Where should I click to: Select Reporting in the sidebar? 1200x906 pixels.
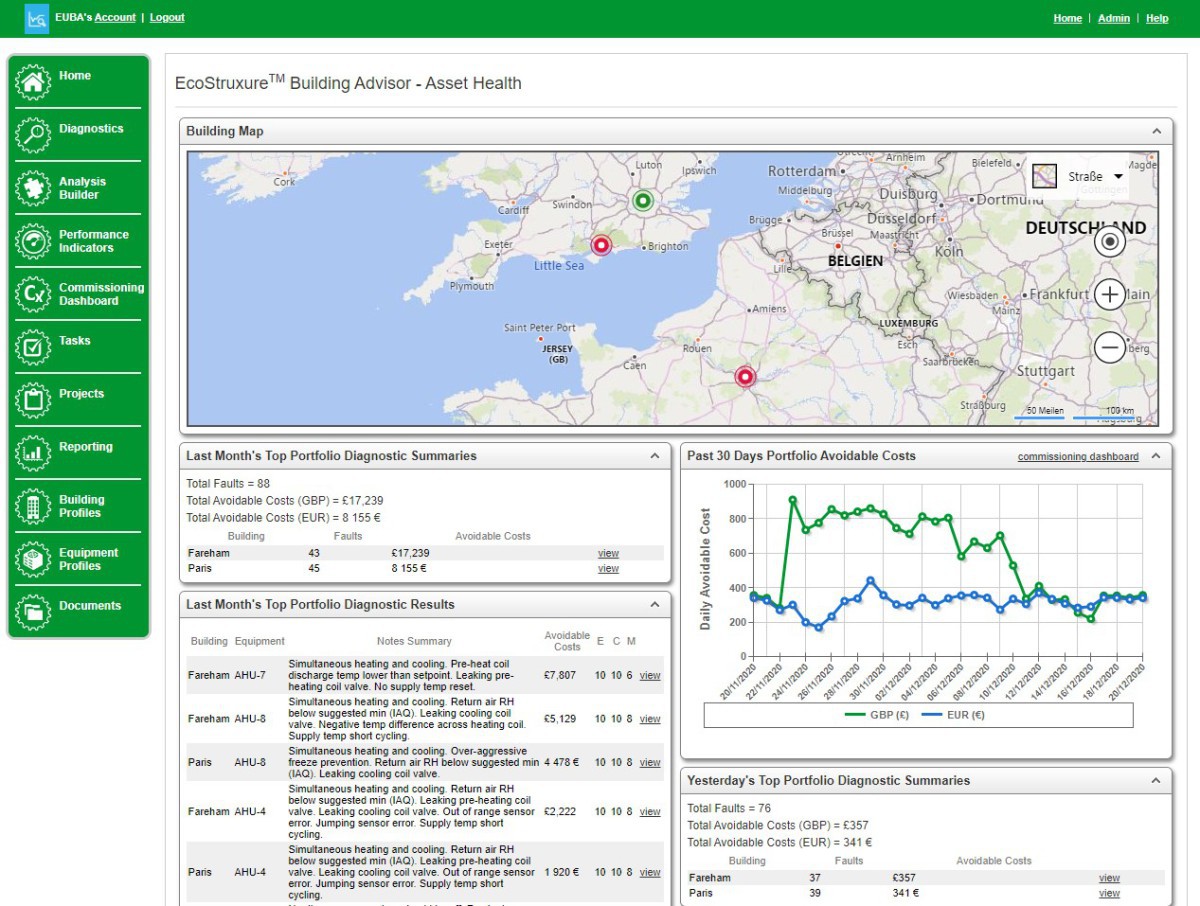coord(86,447)
